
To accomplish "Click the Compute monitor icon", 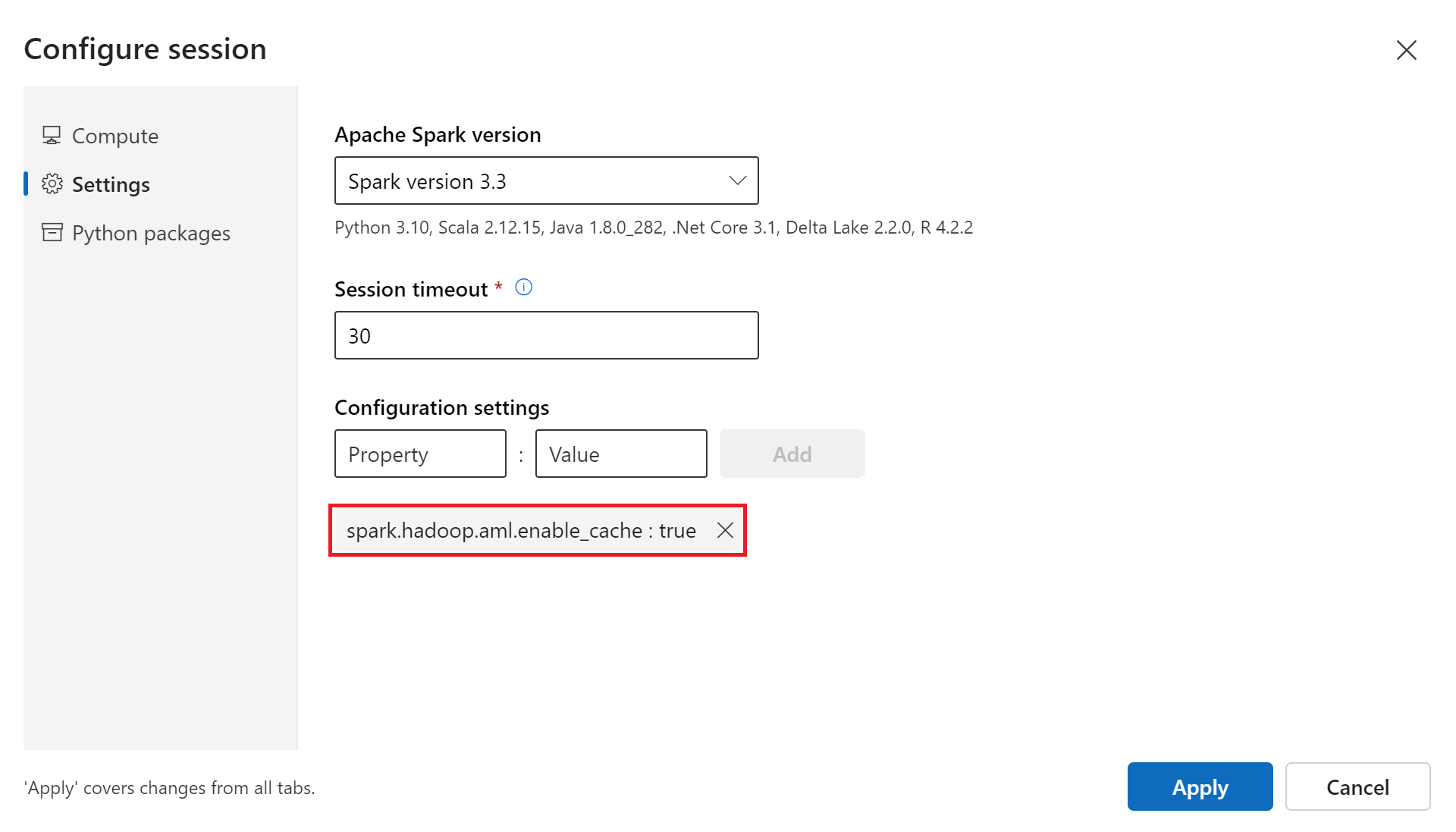I will coord(52,136).
